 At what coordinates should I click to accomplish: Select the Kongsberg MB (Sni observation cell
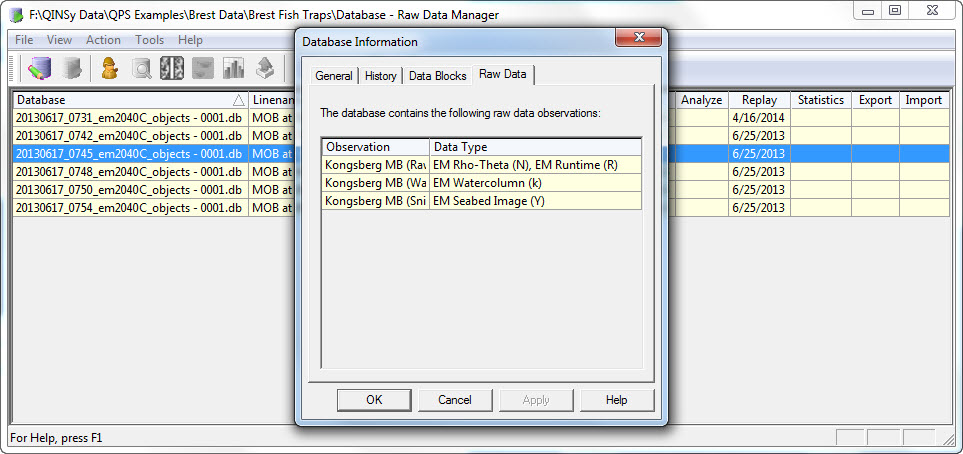(x=375, y=201)
